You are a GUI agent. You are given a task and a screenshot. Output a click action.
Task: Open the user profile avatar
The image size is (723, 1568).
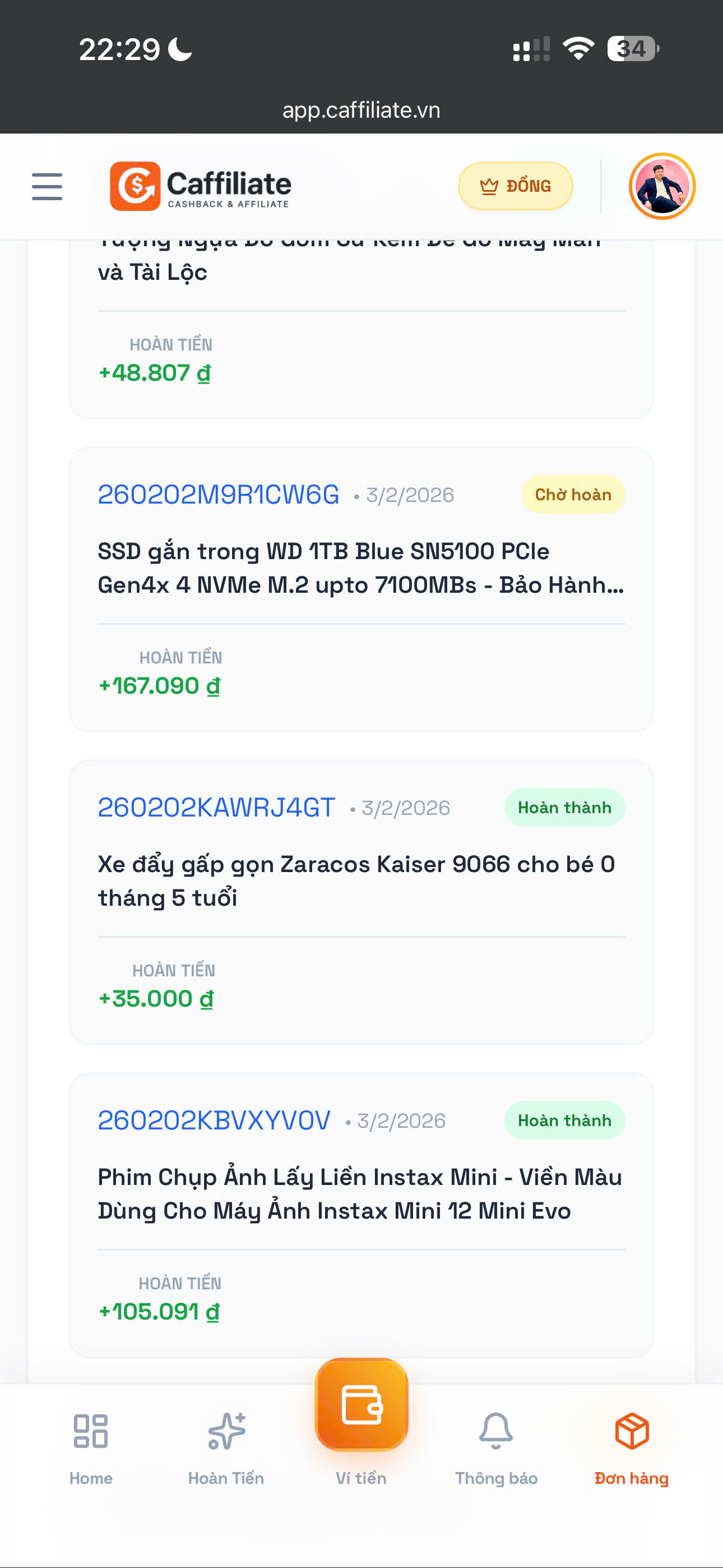pos(661,186)
